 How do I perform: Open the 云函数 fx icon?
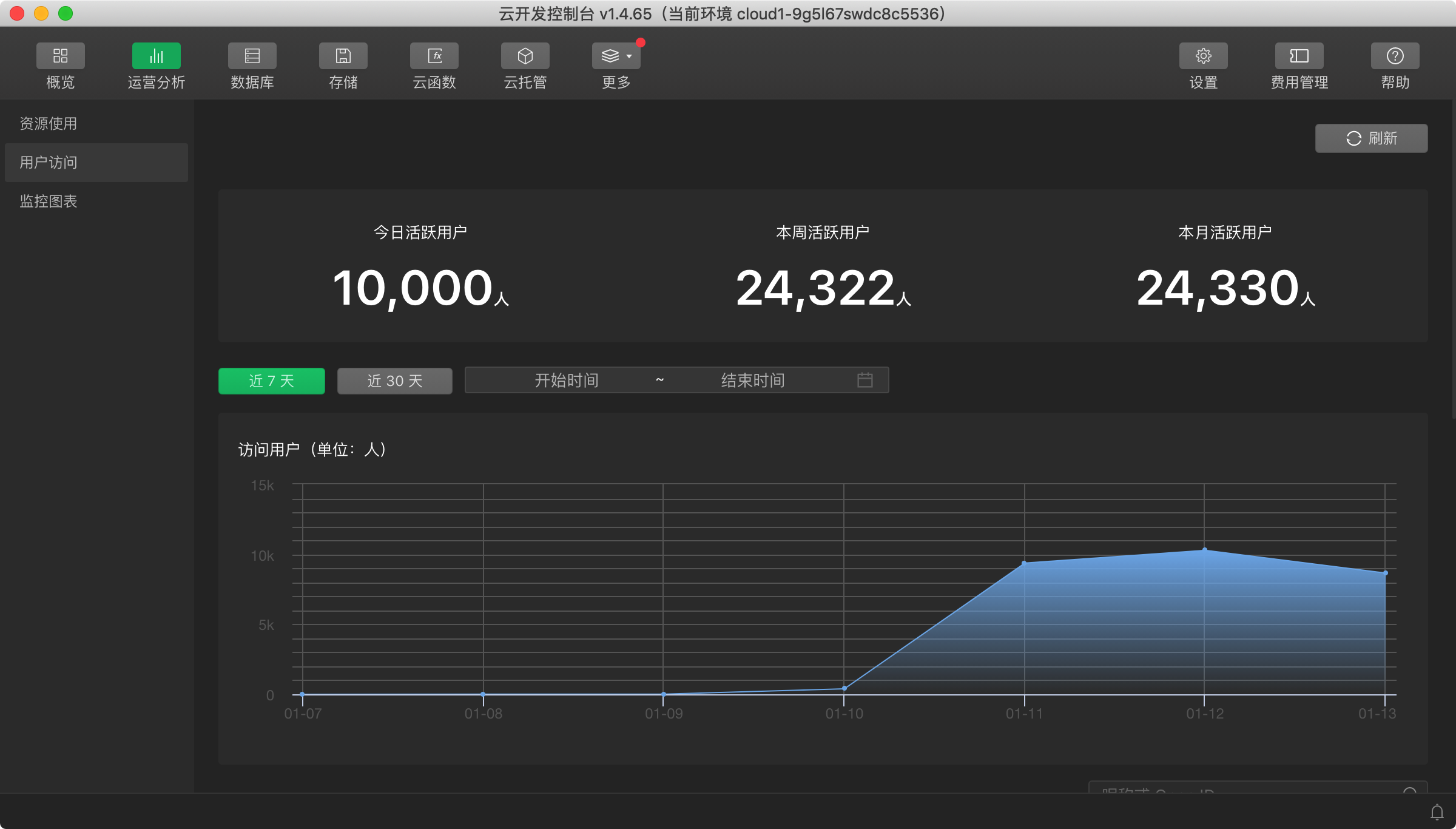point(434,56)
